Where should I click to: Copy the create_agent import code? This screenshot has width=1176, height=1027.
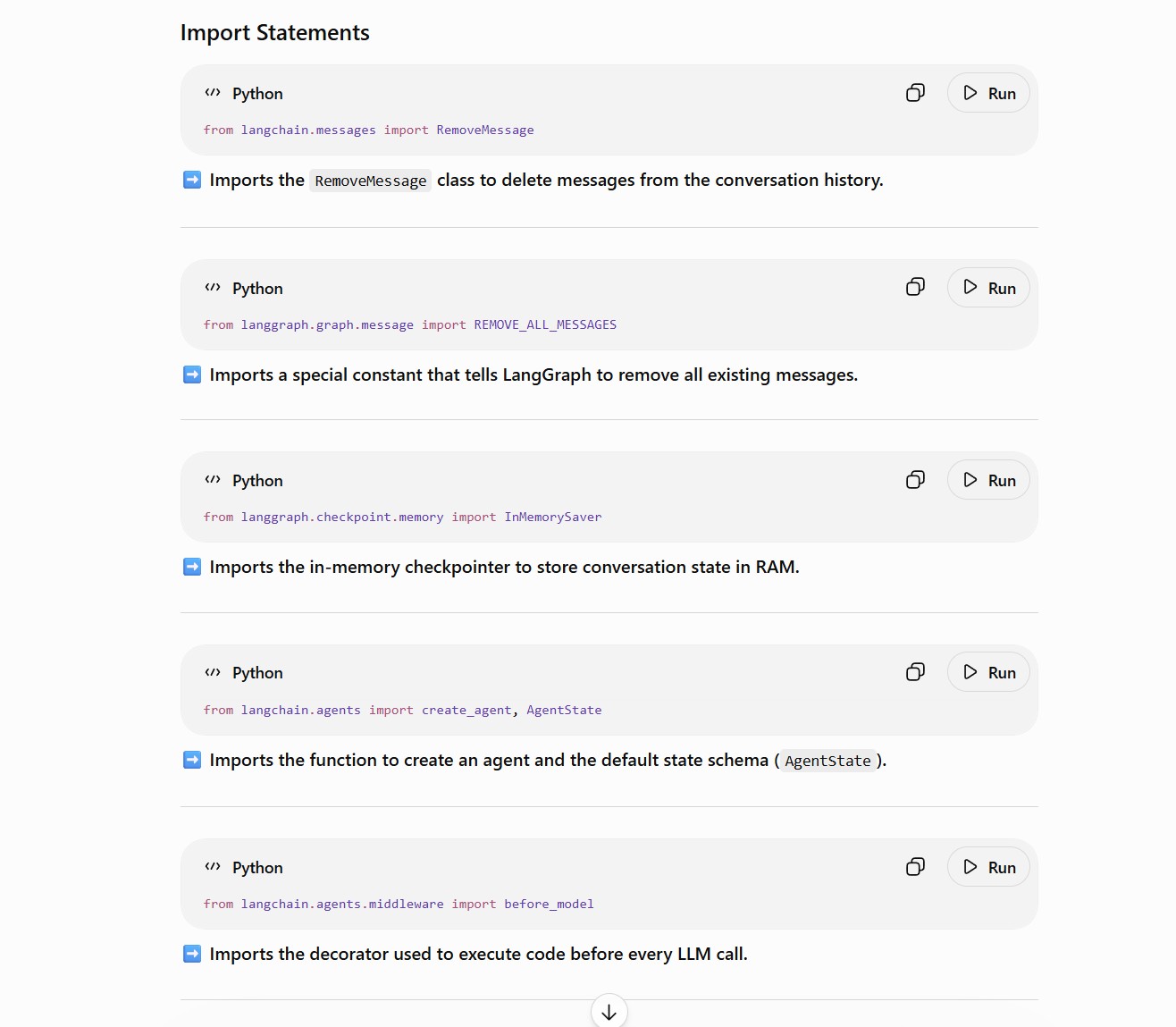[x=915, y=672]
